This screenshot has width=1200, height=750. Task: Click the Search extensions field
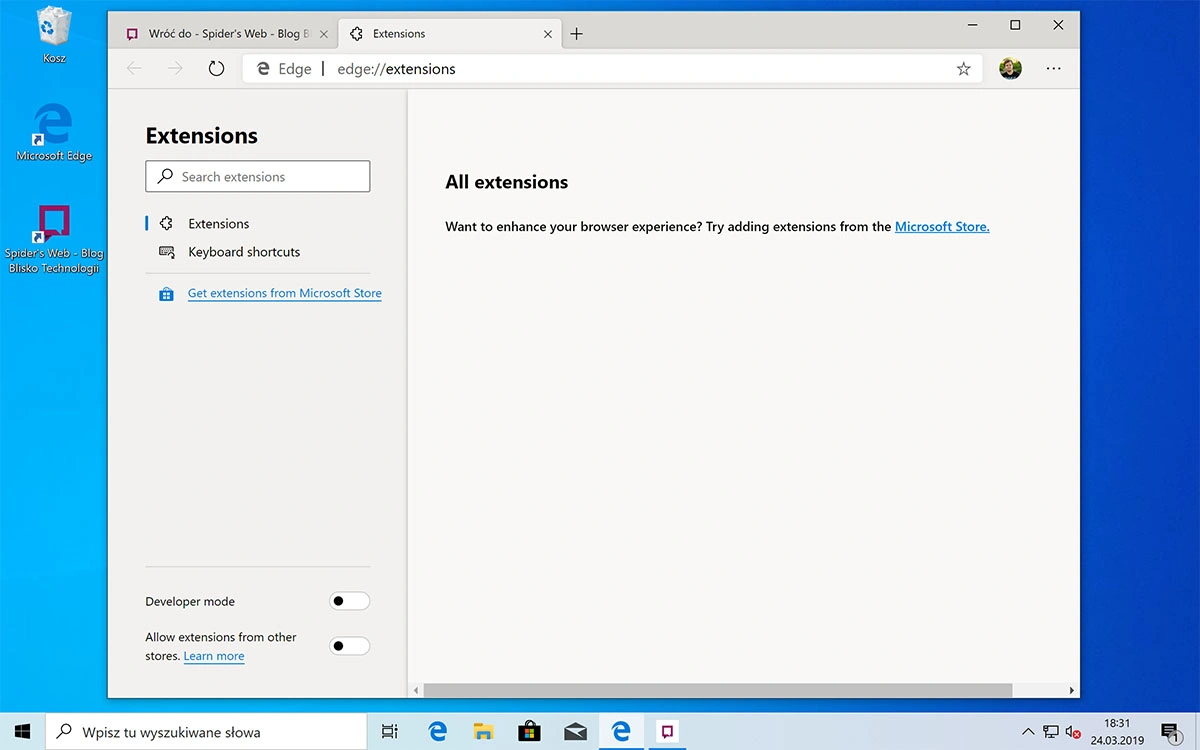click(258, 176)
